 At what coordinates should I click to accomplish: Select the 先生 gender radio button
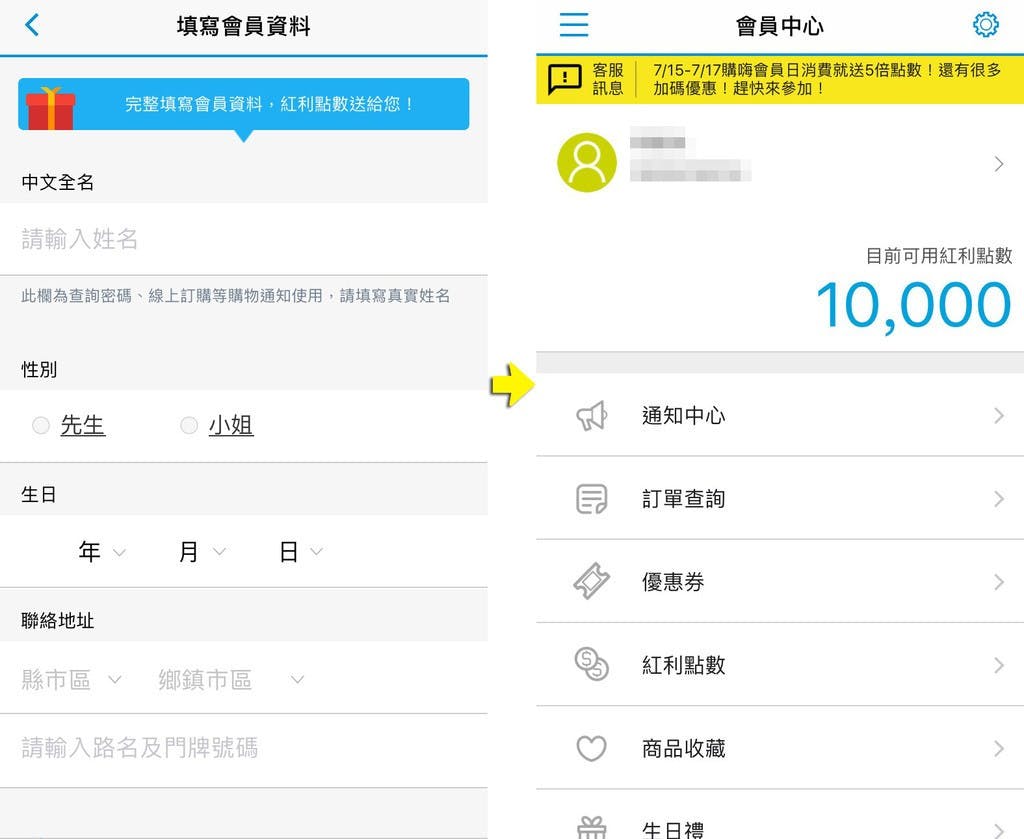coord(41,425)
